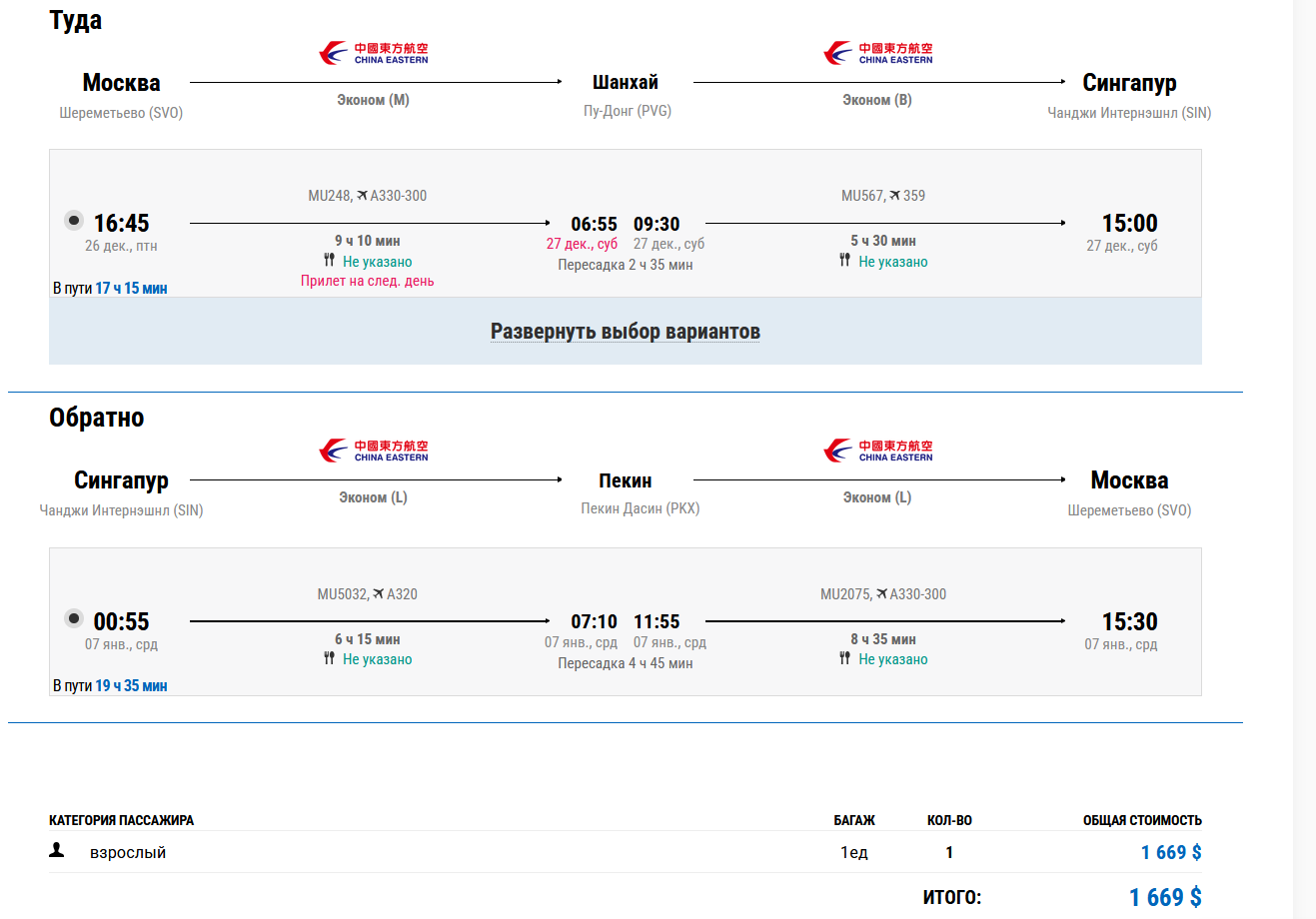1316x919 pixels.
Task: Click "Не указано" meal info for MU248
Action: pos(377,262)
